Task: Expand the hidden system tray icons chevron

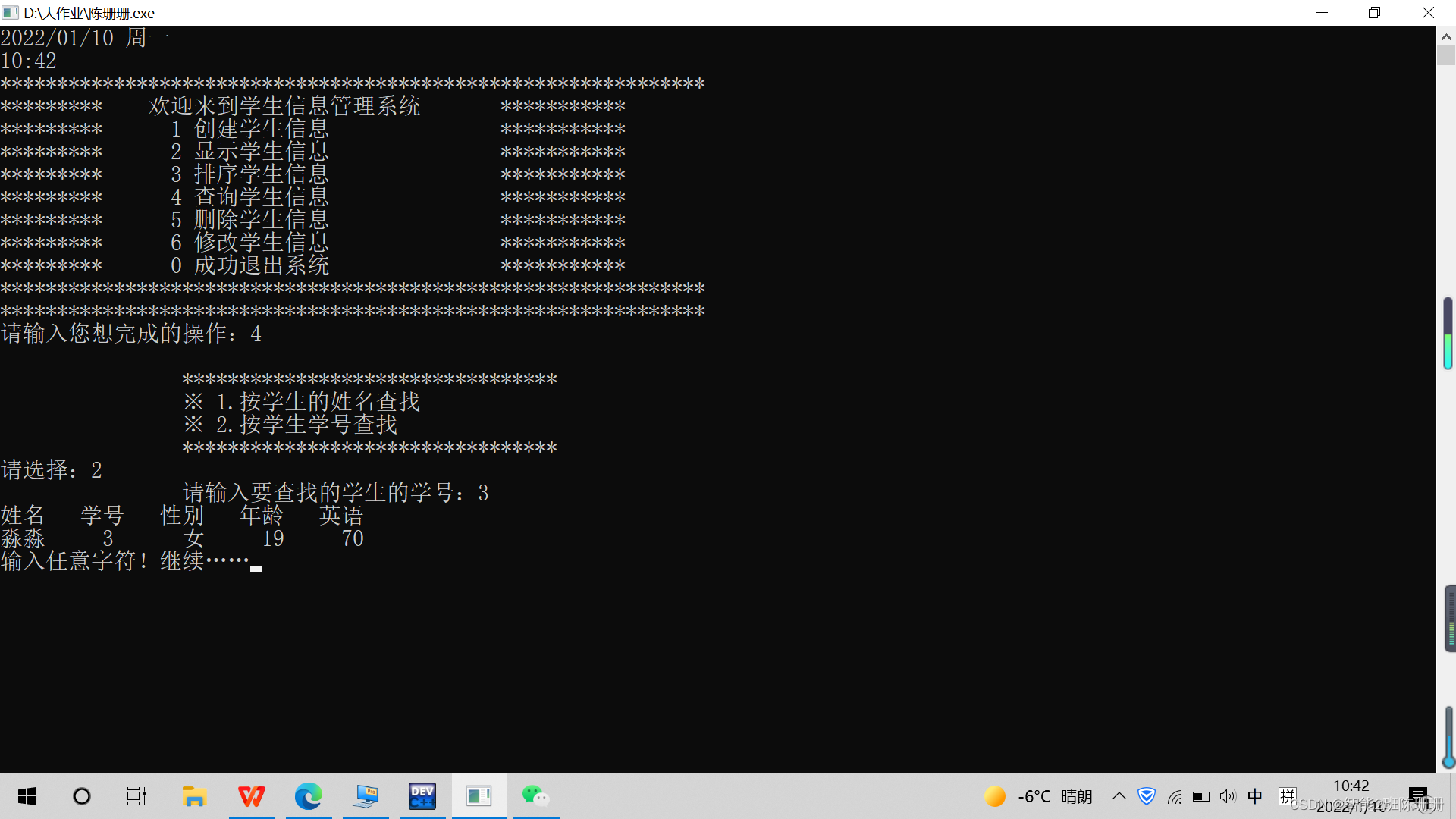Action: [1119, 796]
